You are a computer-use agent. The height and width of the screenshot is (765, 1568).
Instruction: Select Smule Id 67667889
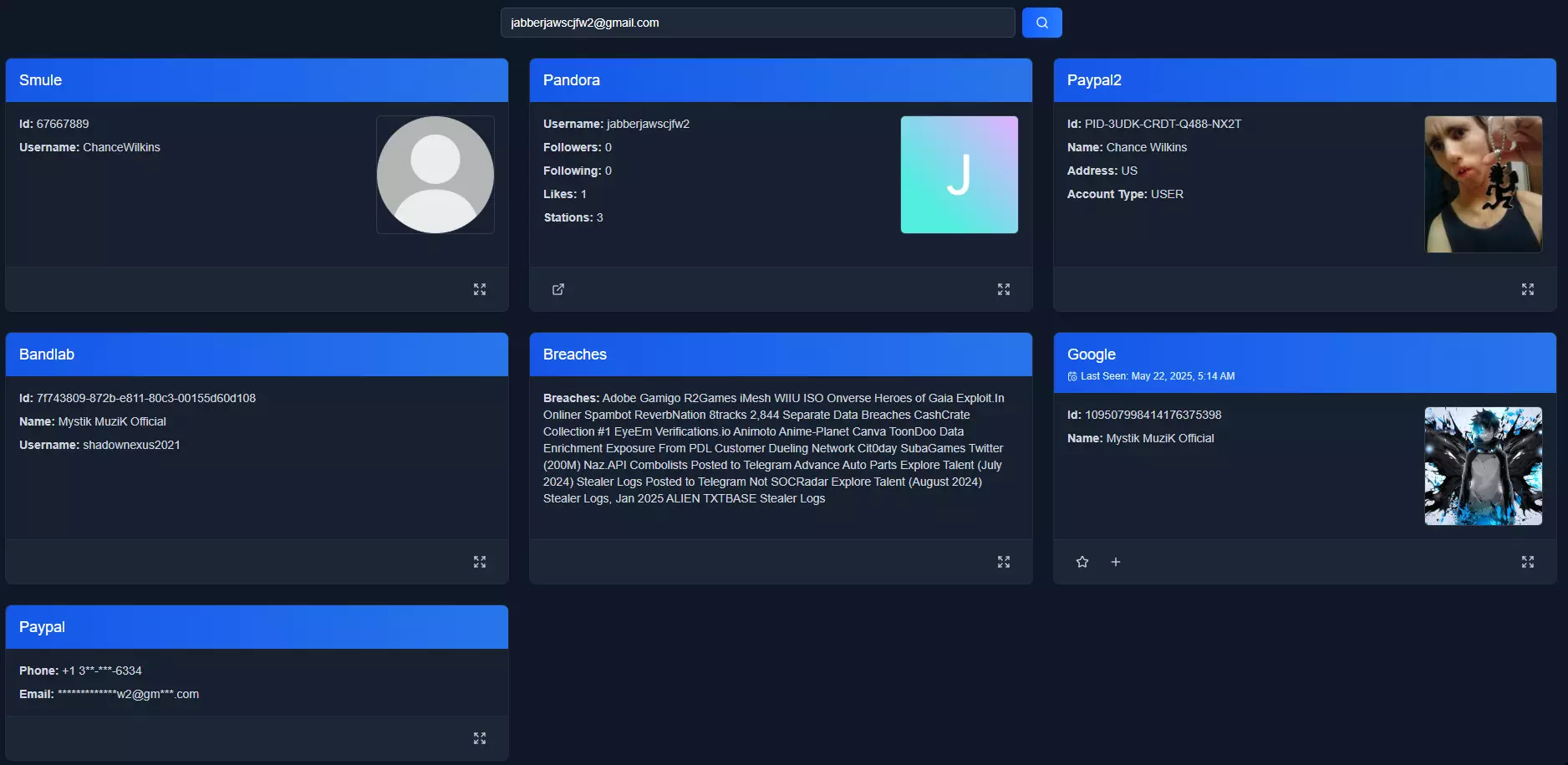(63, 124)
